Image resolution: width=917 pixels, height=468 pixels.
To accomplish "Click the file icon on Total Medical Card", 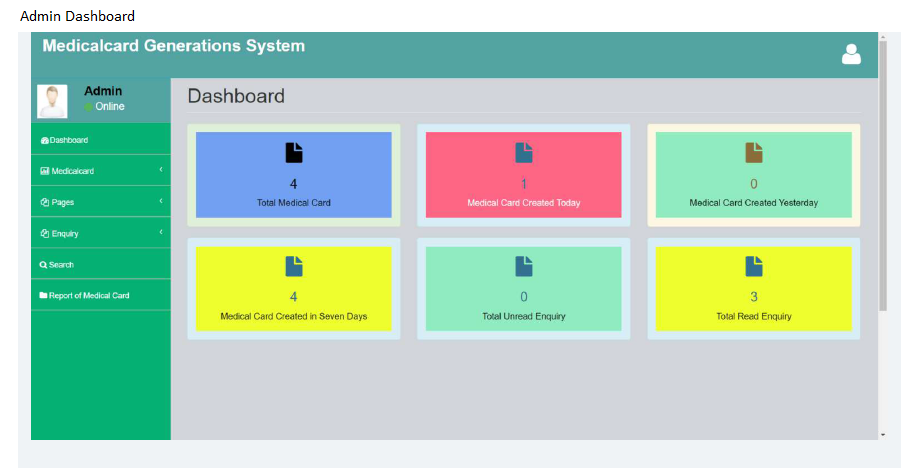I will point(294,153).
